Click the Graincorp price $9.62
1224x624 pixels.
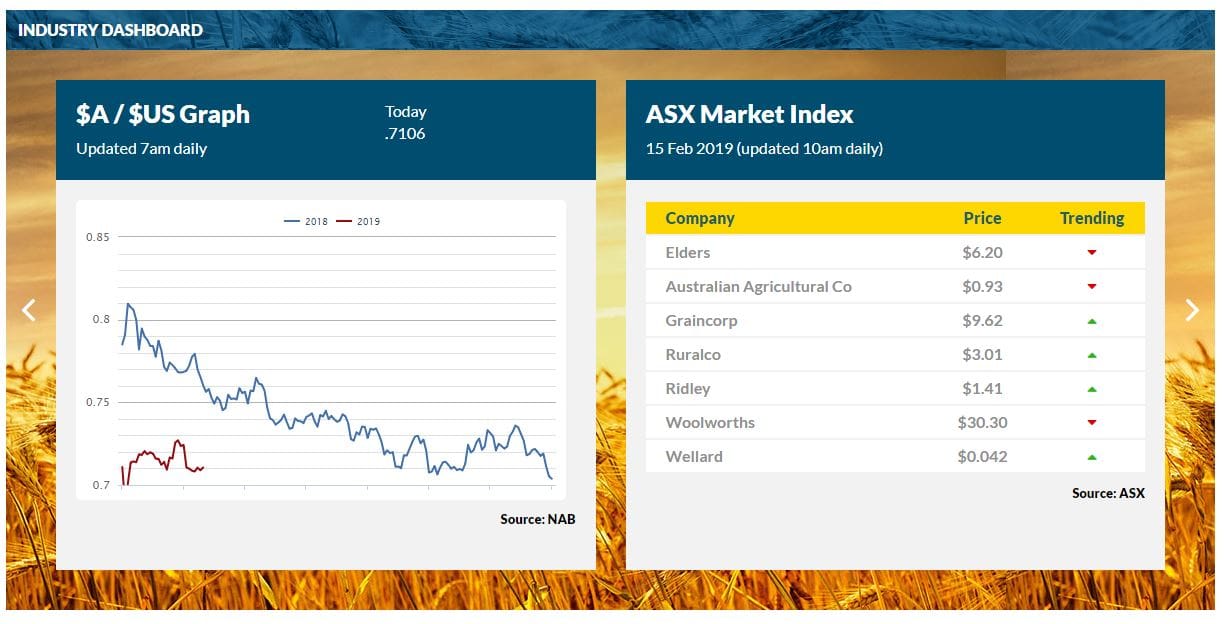[x=982, y=321]
